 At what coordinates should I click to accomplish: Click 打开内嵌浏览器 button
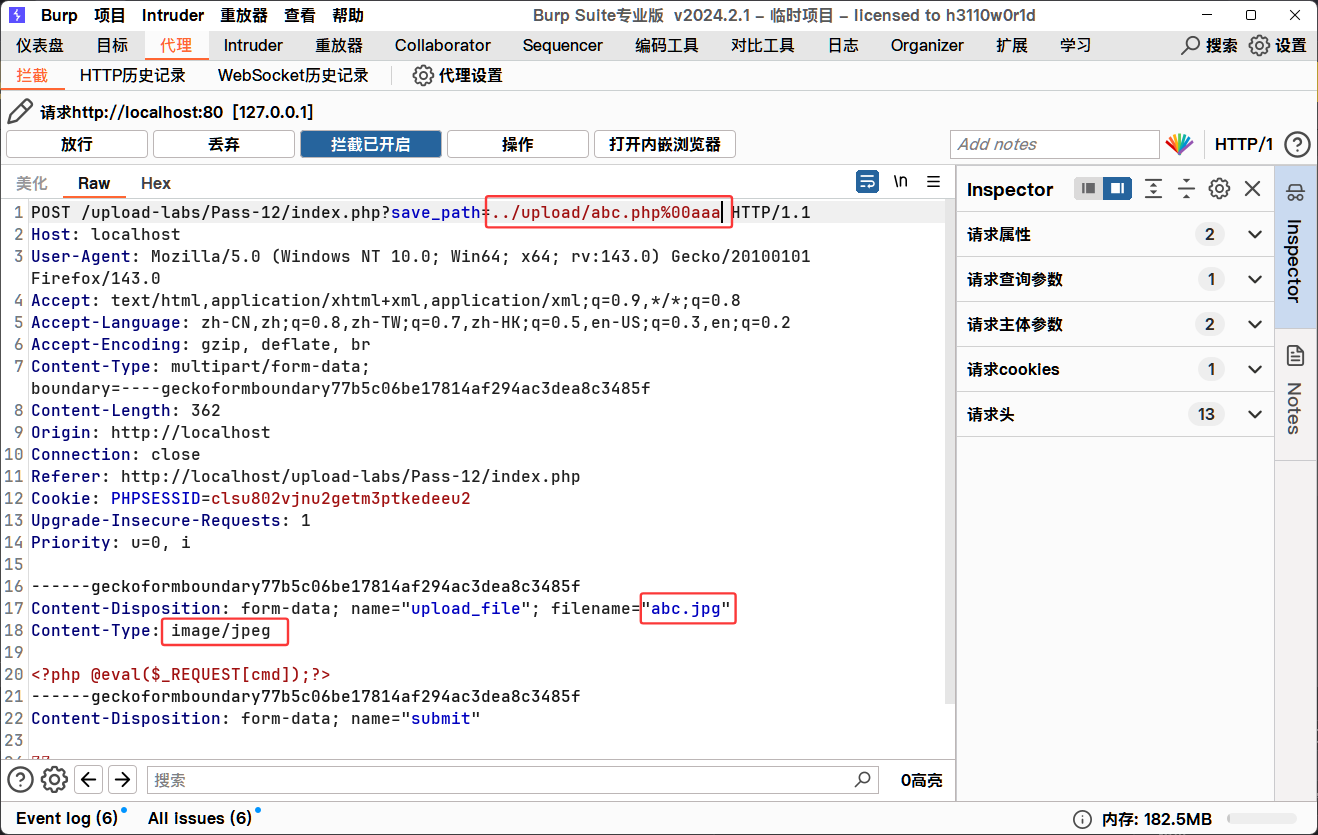pyautogui.click(x=665, y=144)
